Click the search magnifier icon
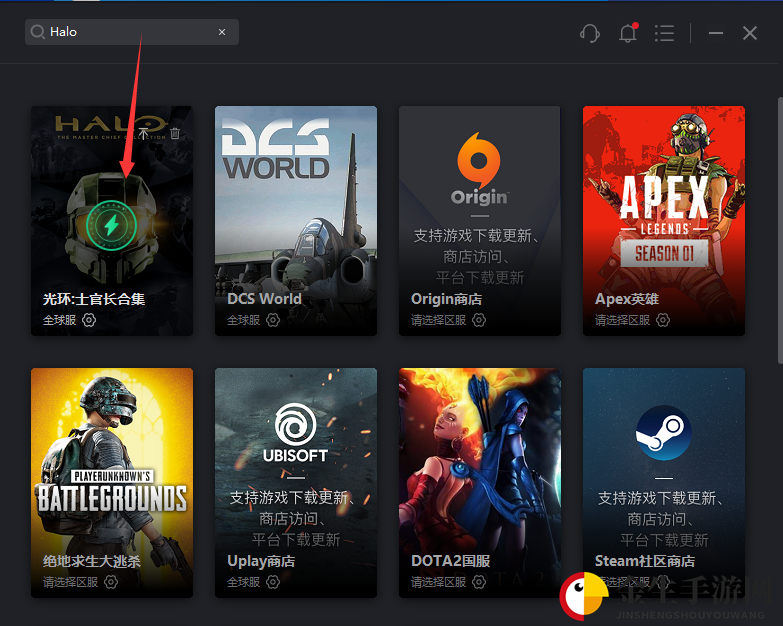This screenshot has height=626, width=783. coord(37,32)
